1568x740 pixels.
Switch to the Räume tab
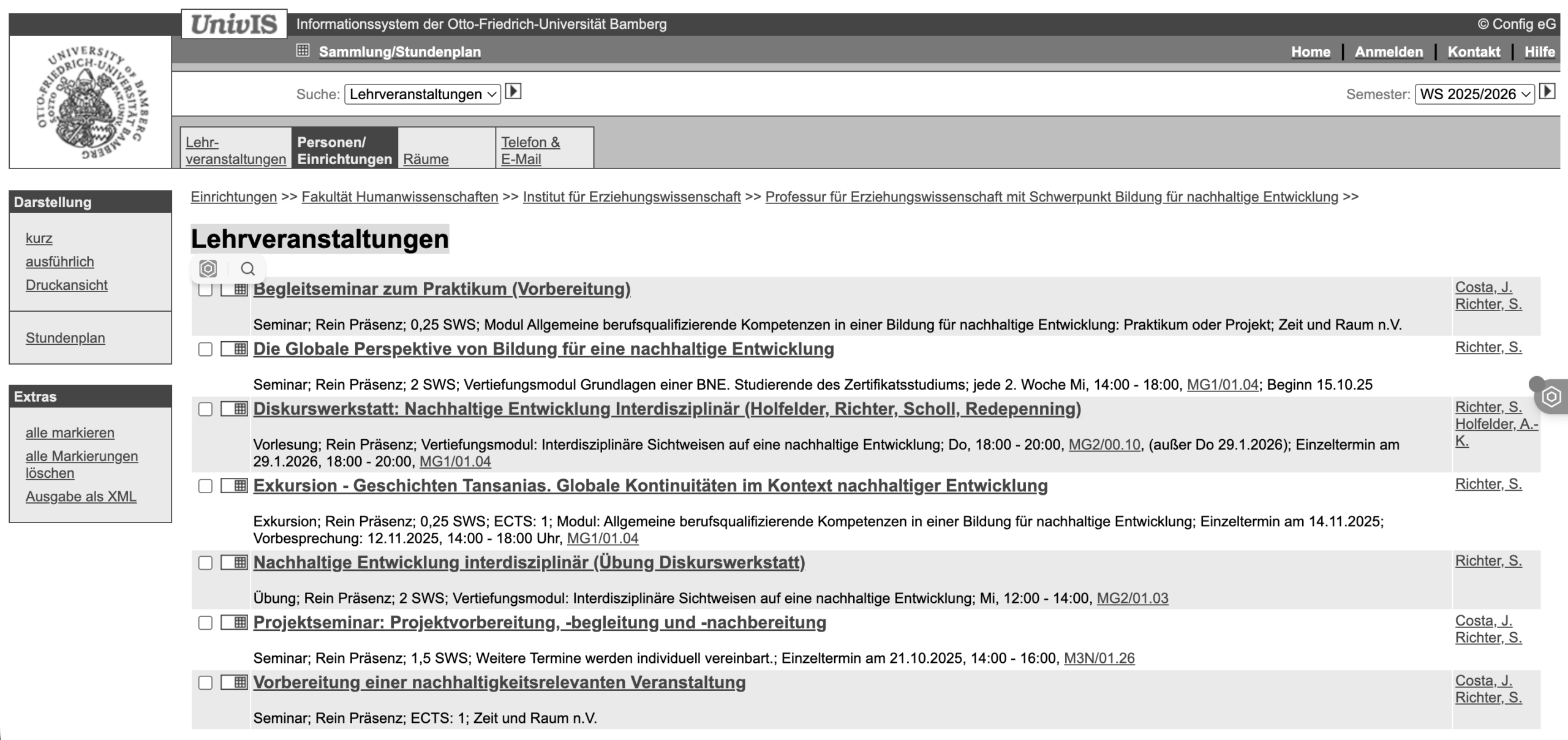click(x=426, y=159)
